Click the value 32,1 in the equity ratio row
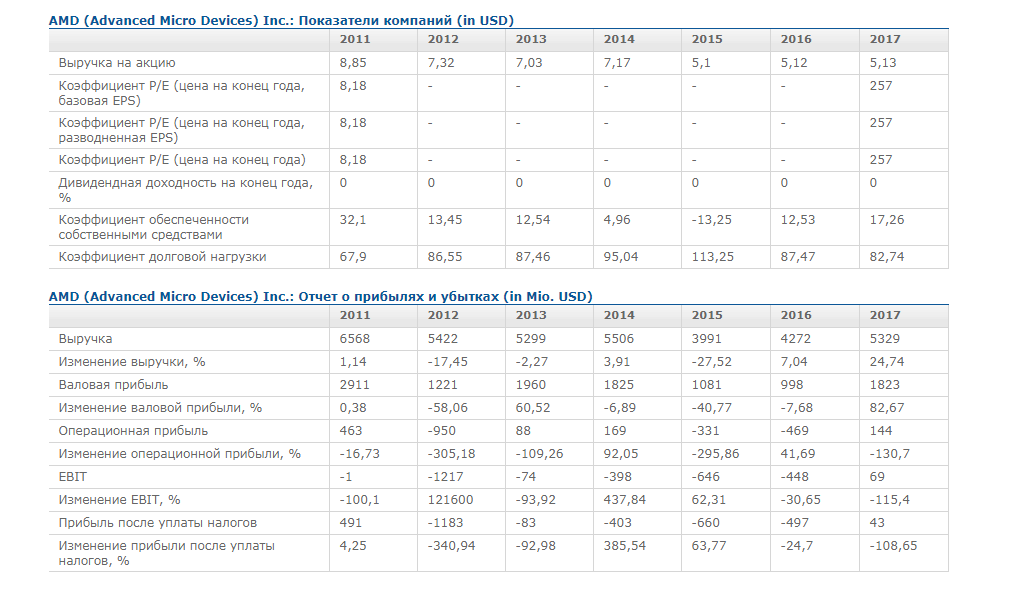 point(353,220)
